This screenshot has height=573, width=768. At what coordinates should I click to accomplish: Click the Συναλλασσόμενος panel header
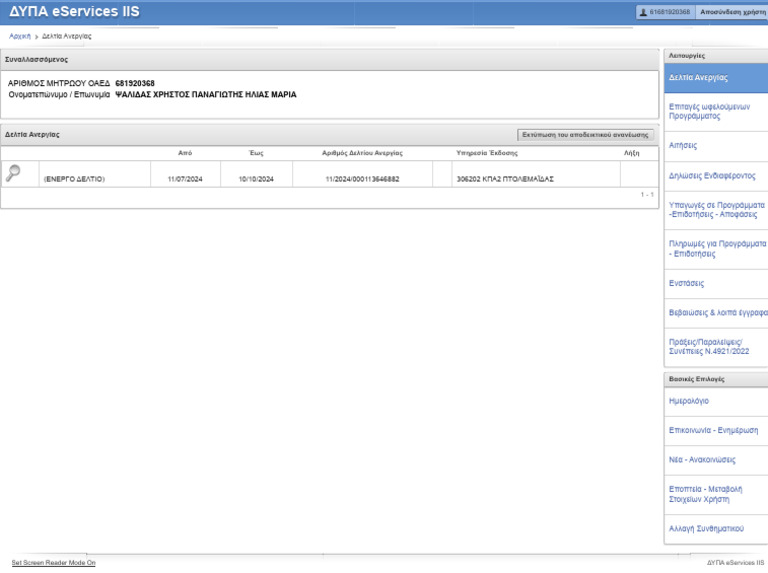(x=329, y=60)
